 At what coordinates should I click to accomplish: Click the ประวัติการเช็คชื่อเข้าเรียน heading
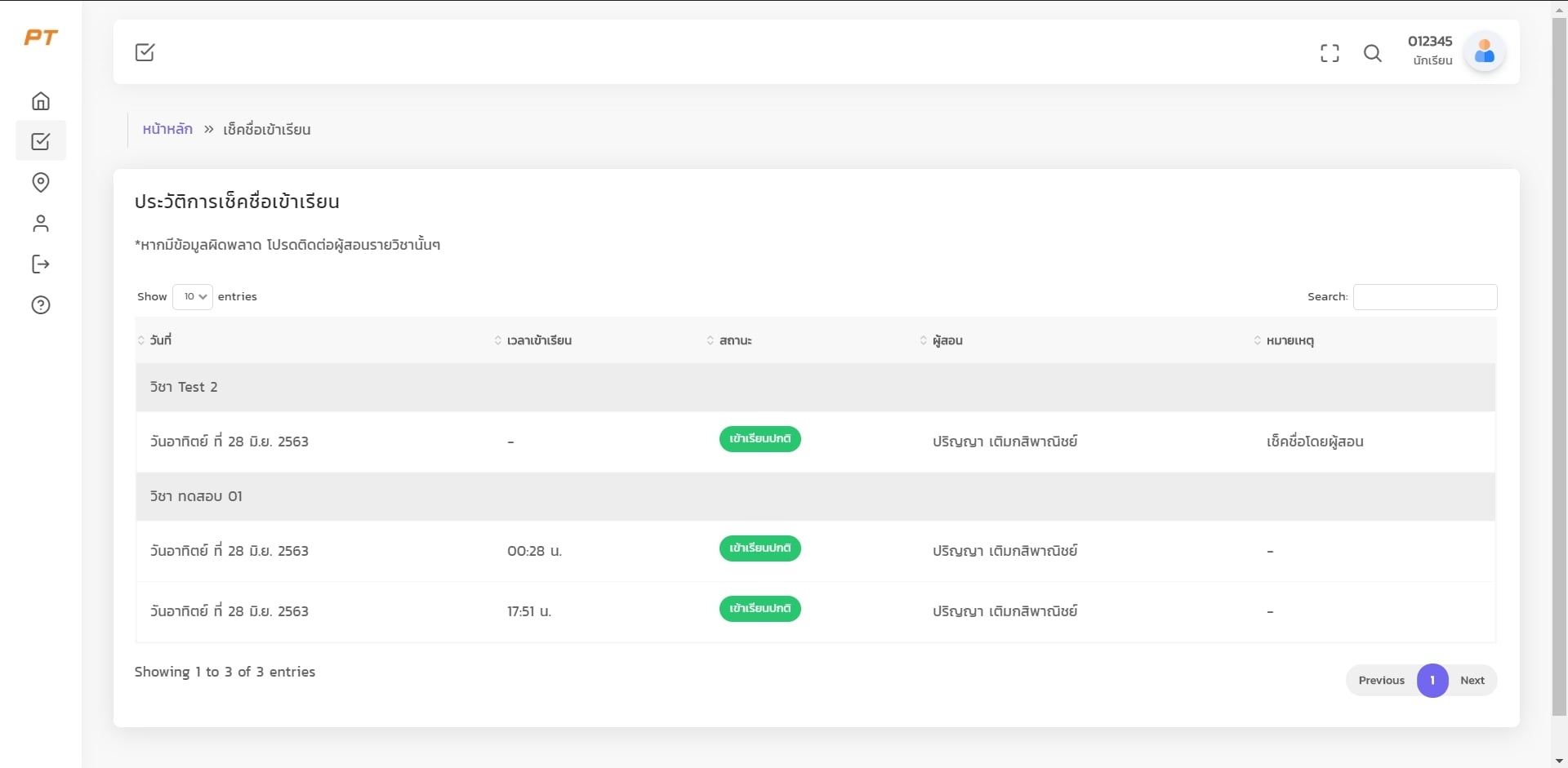pos(237,202)
